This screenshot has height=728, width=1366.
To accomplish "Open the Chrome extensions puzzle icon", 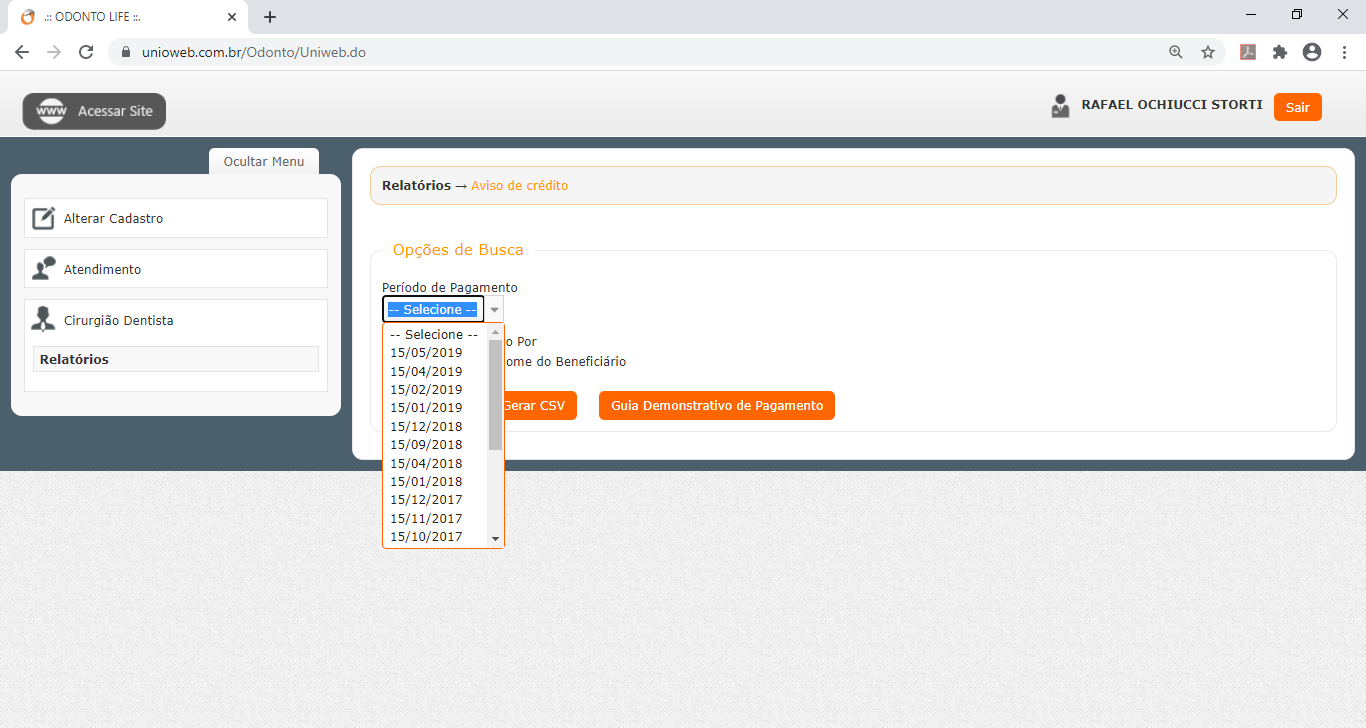I will tap(1280, 52).
